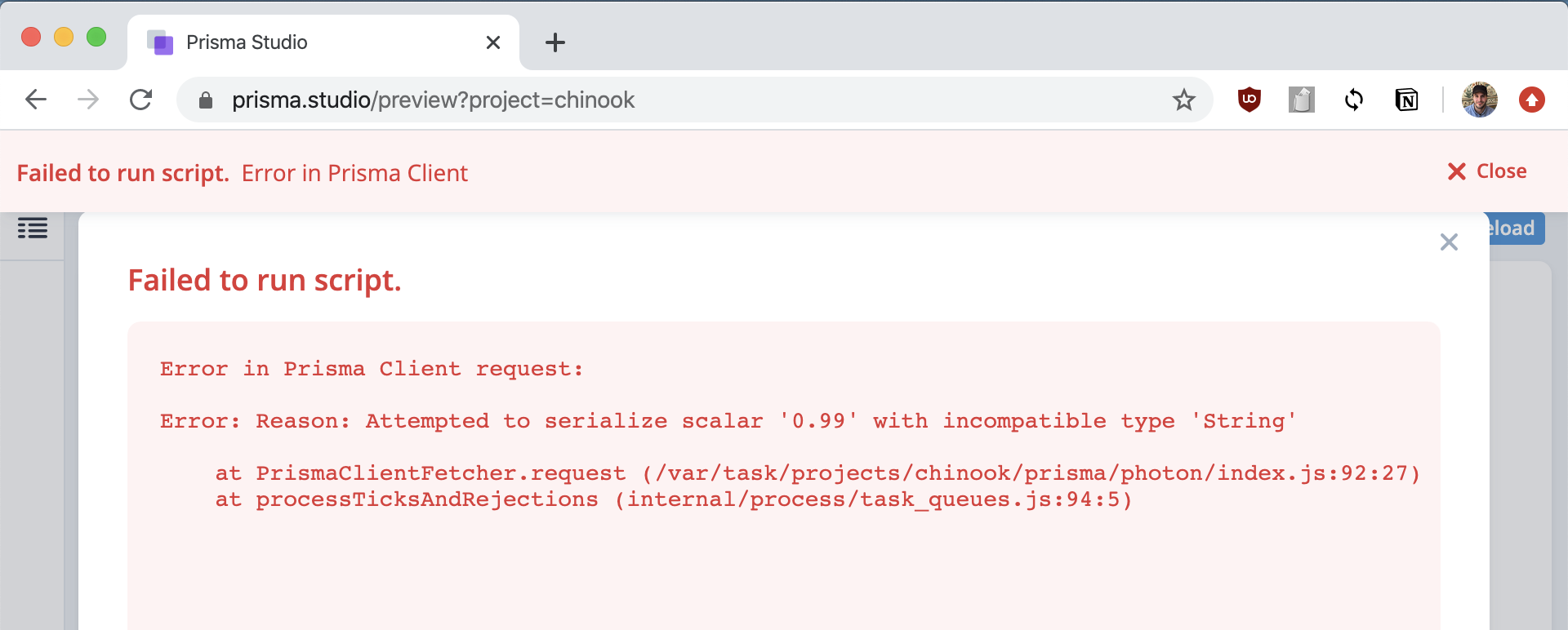Open the uBlock Origin extension
Viewport: 1568px width, 630px height.
pyautogui.click(x=1251, y=100)
